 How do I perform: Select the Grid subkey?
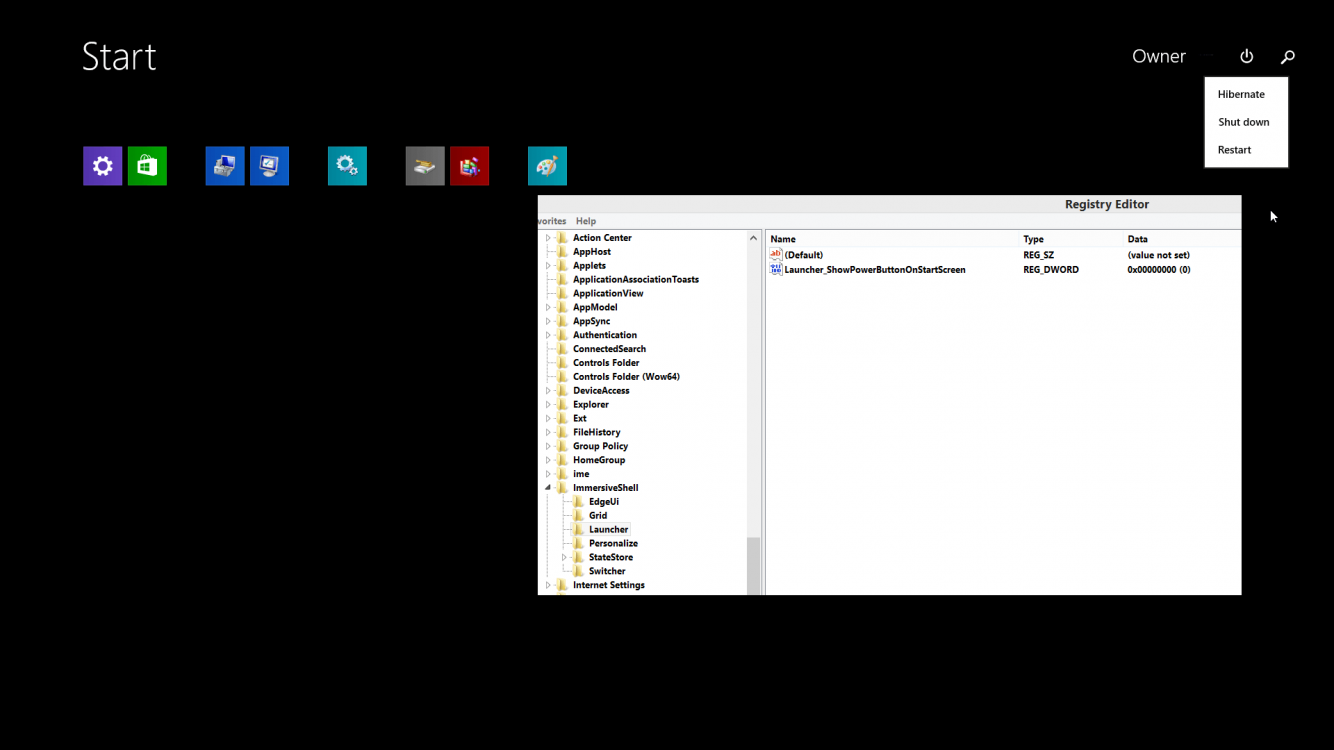[598, 516]
